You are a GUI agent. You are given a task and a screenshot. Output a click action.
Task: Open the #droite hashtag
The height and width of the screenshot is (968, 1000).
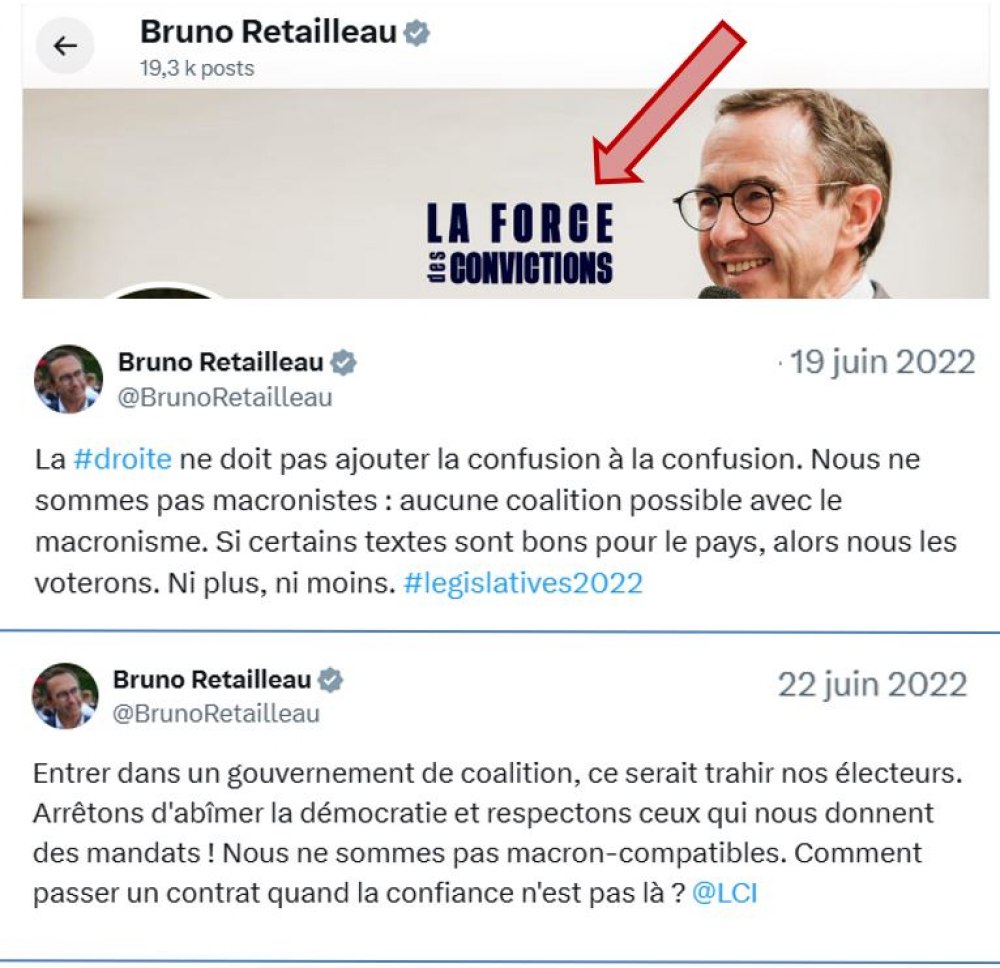click(x=122, y=459)
